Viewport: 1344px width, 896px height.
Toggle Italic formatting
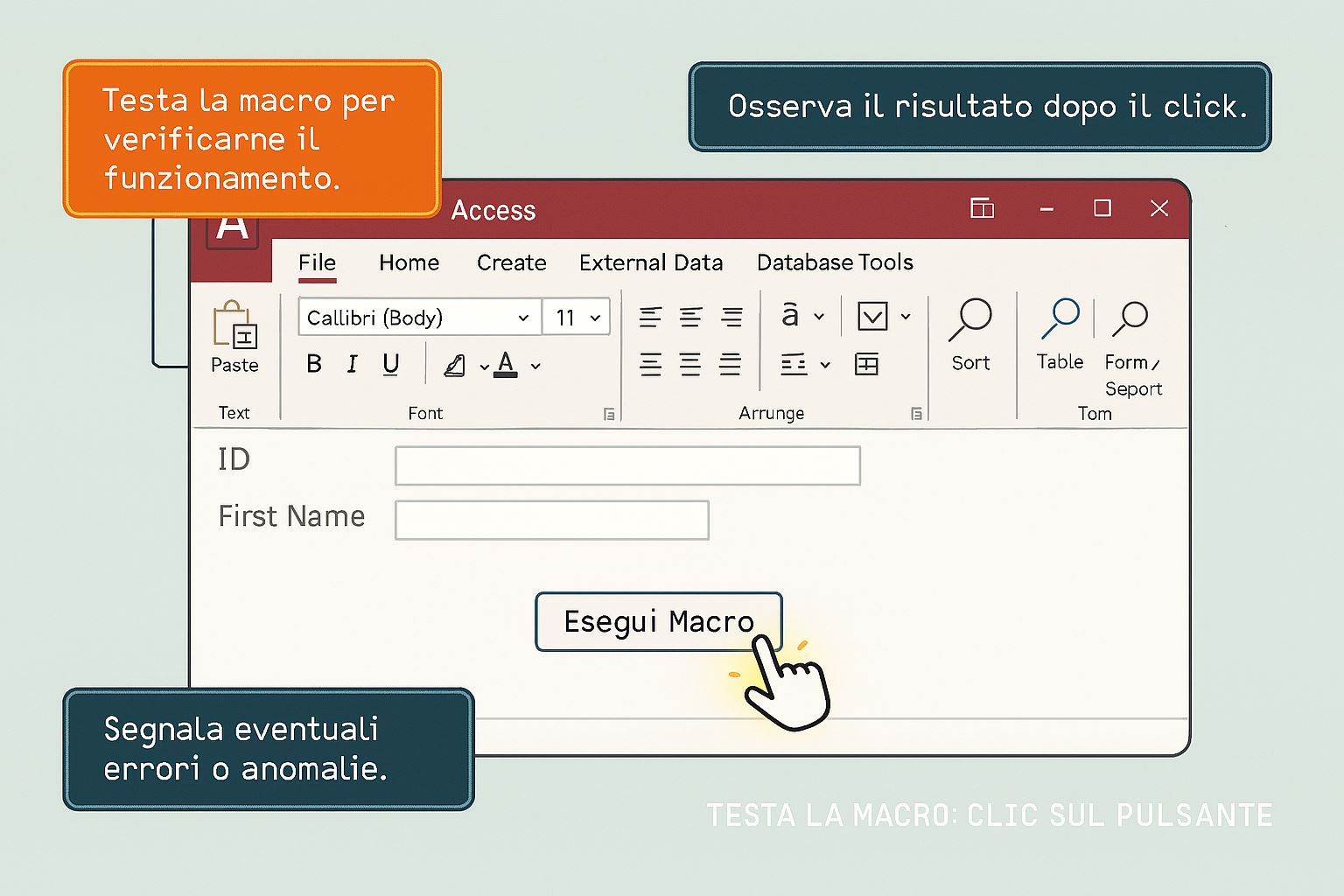[x=353, y=364]
